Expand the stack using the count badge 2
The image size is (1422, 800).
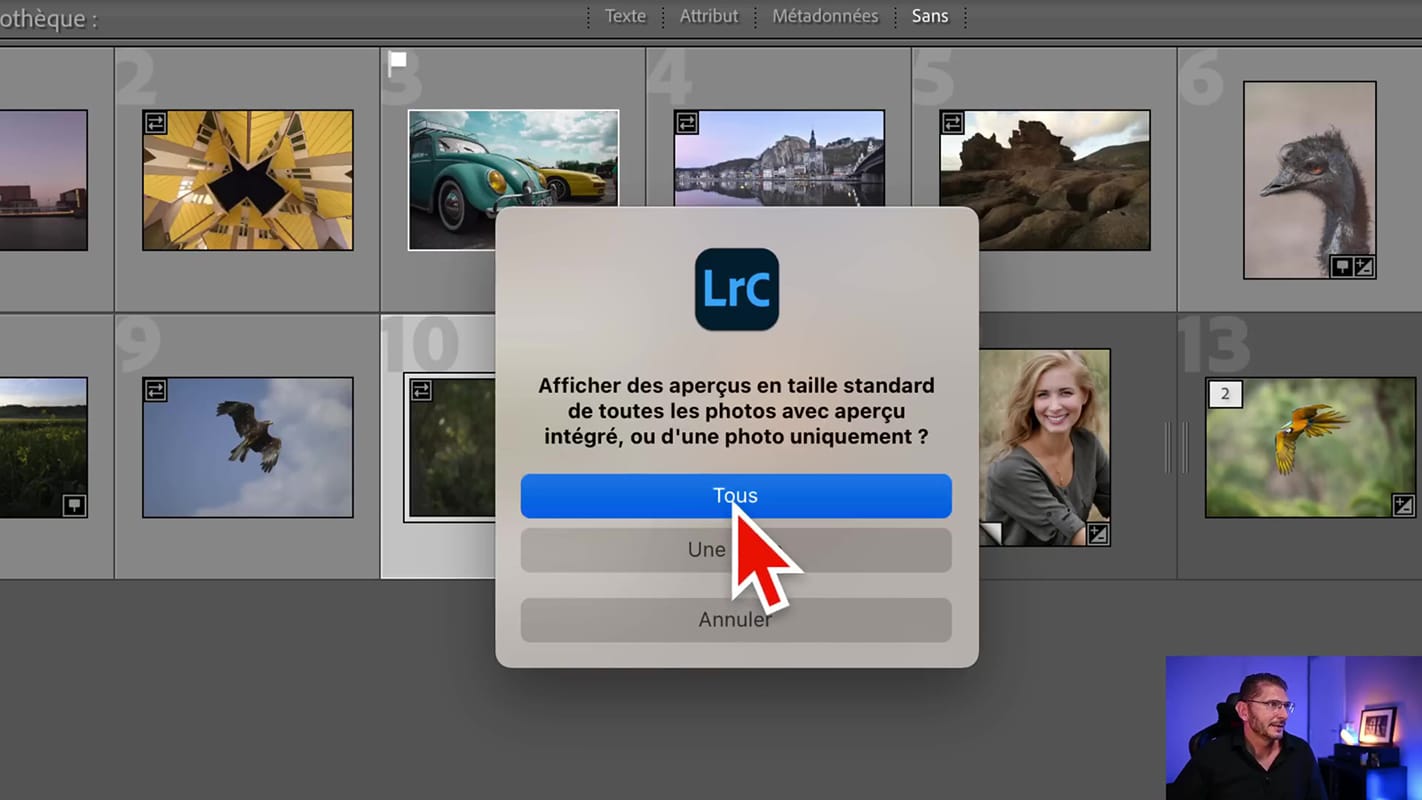point(1225,394)
